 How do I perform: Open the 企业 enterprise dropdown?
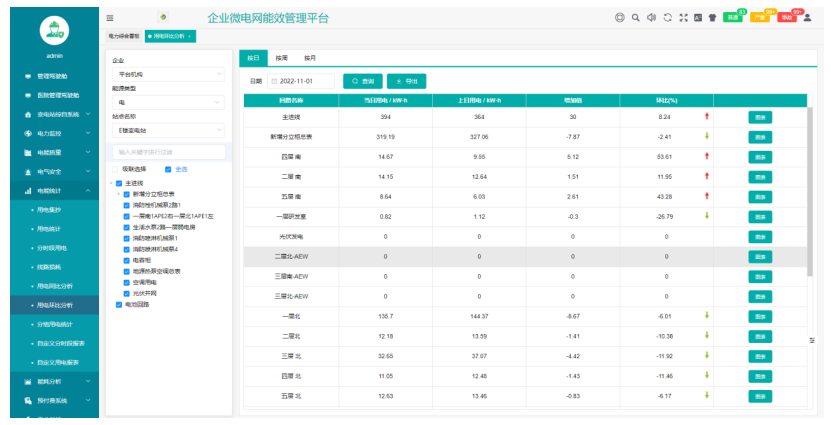168,75
